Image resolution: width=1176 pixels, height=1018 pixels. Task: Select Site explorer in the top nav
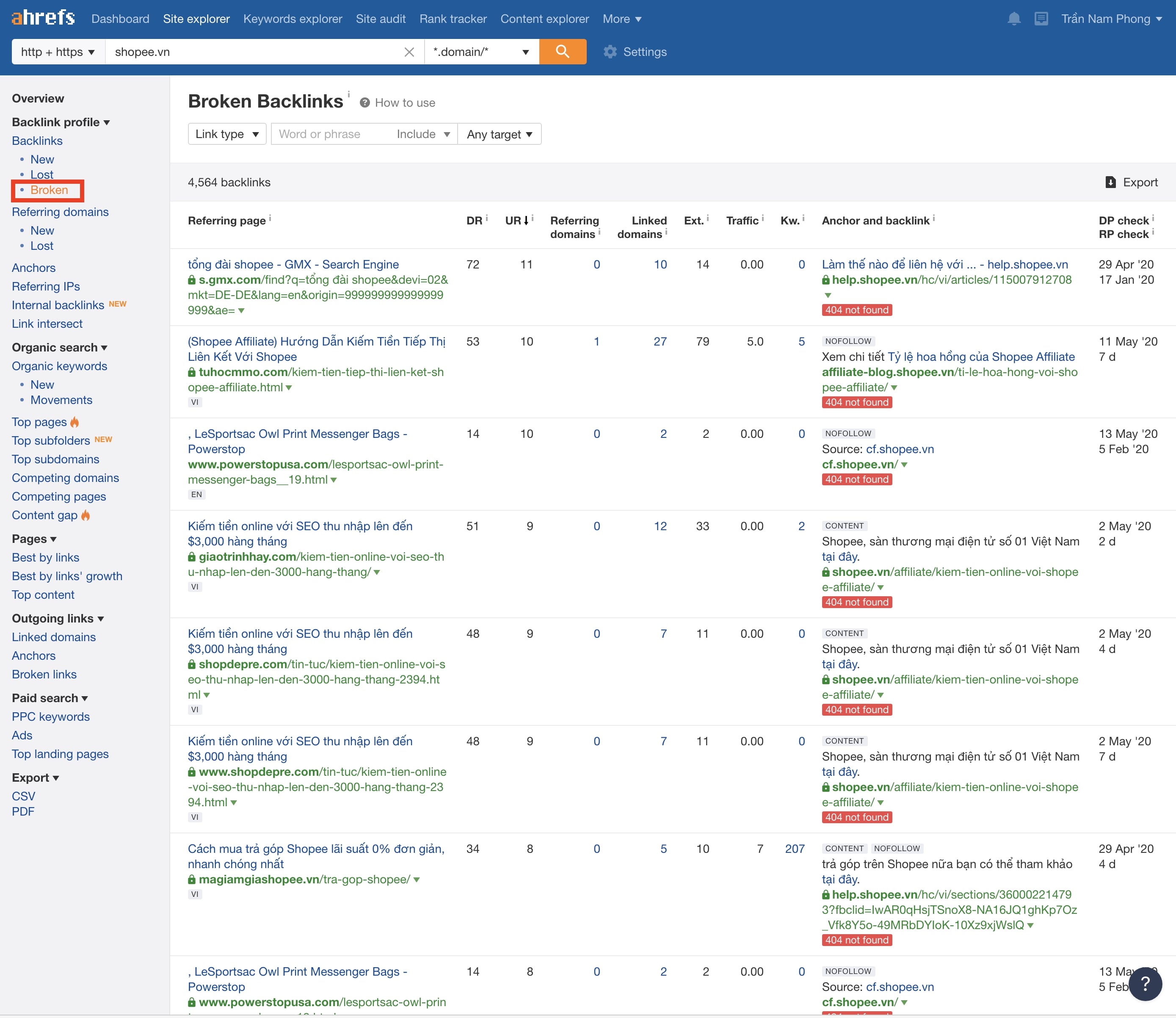(x=196, y=19)
